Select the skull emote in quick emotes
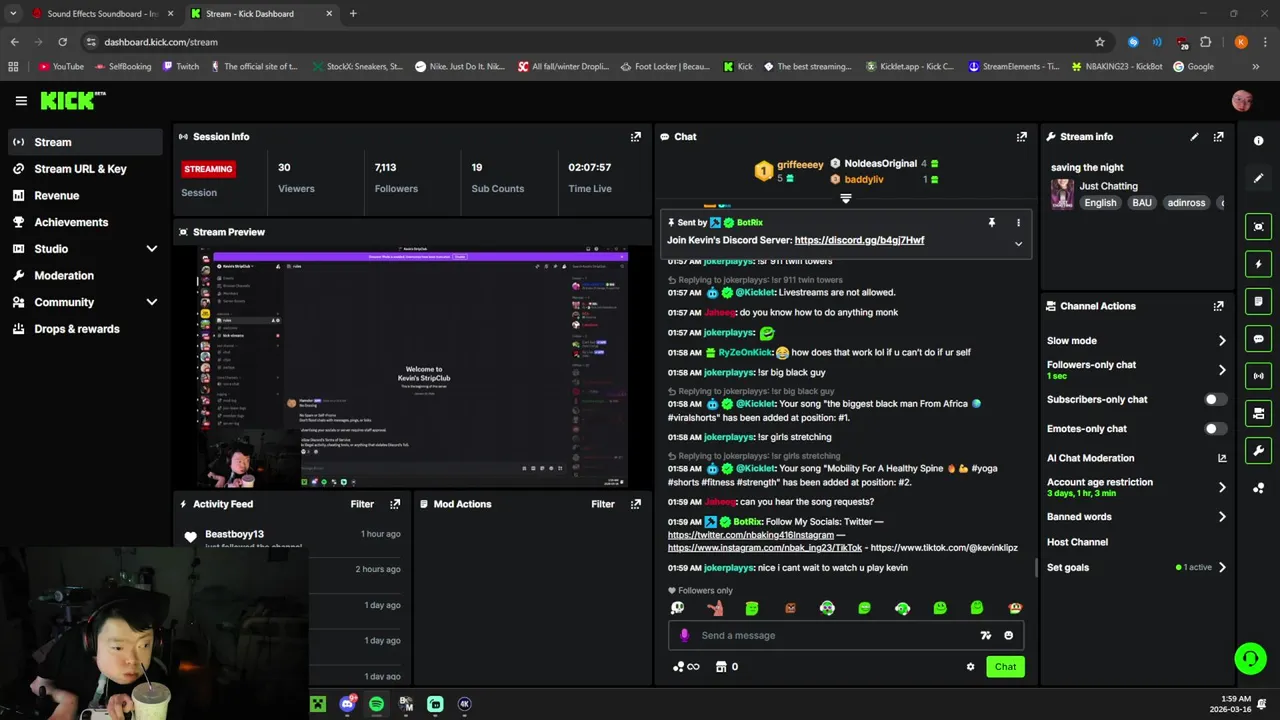The image size is (1280, 720). [x=677, y=608]
